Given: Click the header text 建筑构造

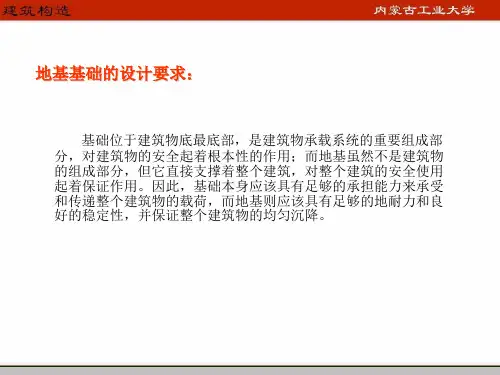Looking at the screenshot, I should pyautogui.click(x=36, y=10).
